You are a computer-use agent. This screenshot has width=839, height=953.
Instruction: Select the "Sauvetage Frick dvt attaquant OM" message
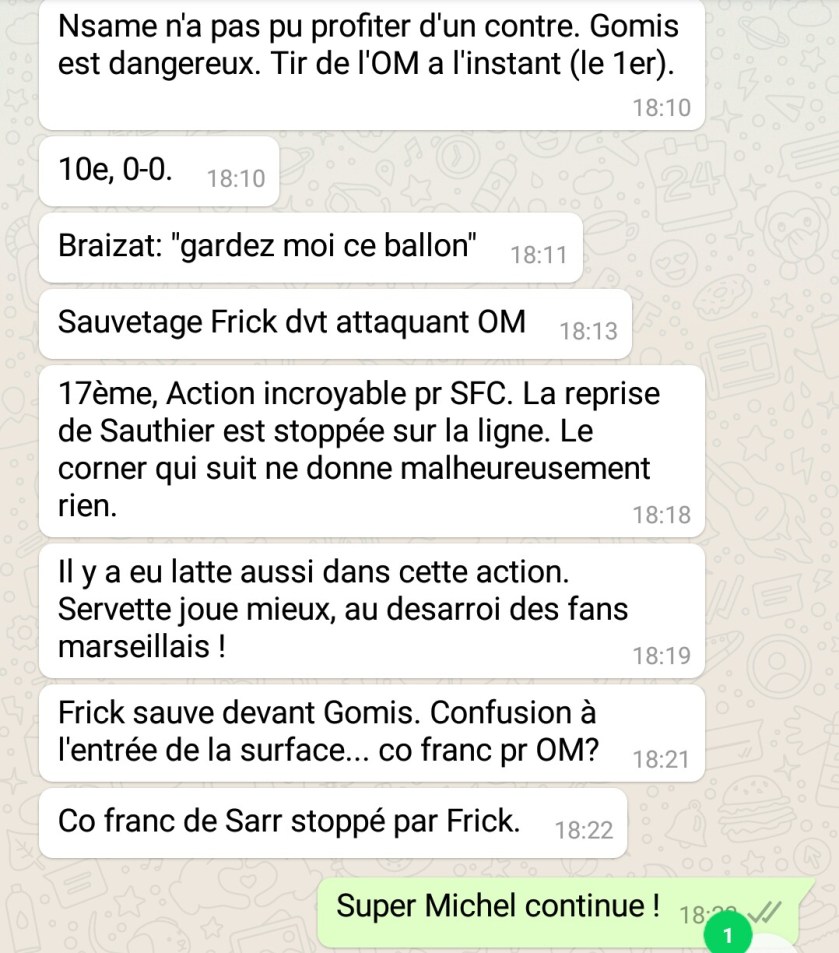(335, 324)
